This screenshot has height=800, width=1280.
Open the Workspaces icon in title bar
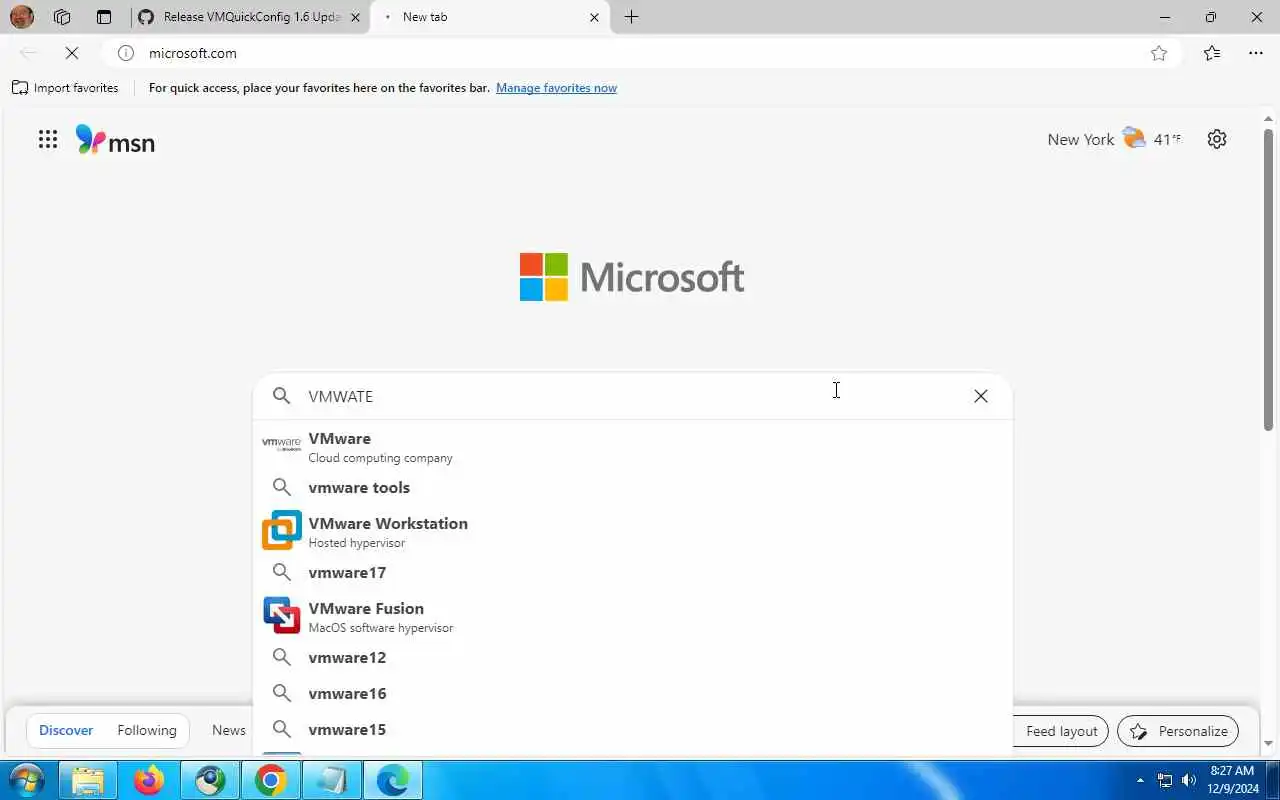click(x=62, y=17)
